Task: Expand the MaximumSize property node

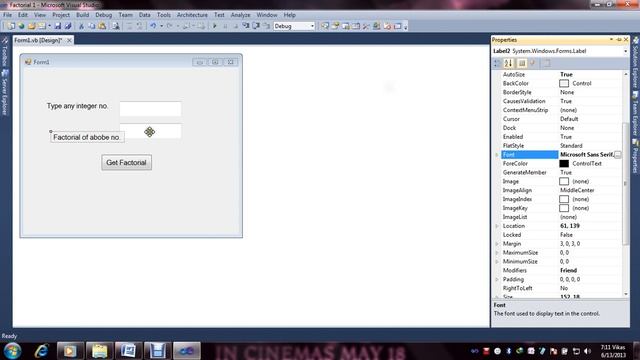Action: click(x=497, y=253)
